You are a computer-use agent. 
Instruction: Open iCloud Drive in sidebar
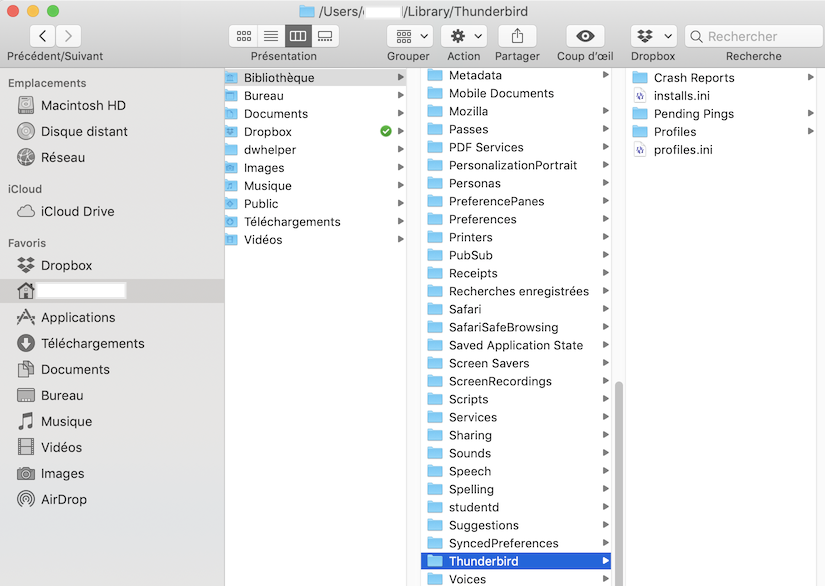(112, 211)
